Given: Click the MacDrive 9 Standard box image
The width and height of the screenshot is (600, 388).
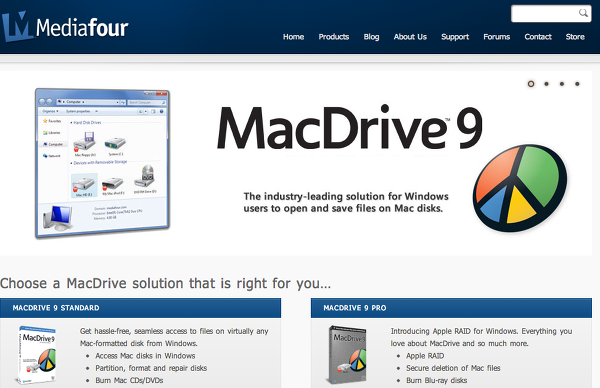Looking at the screenshot, I should point(37,355).
